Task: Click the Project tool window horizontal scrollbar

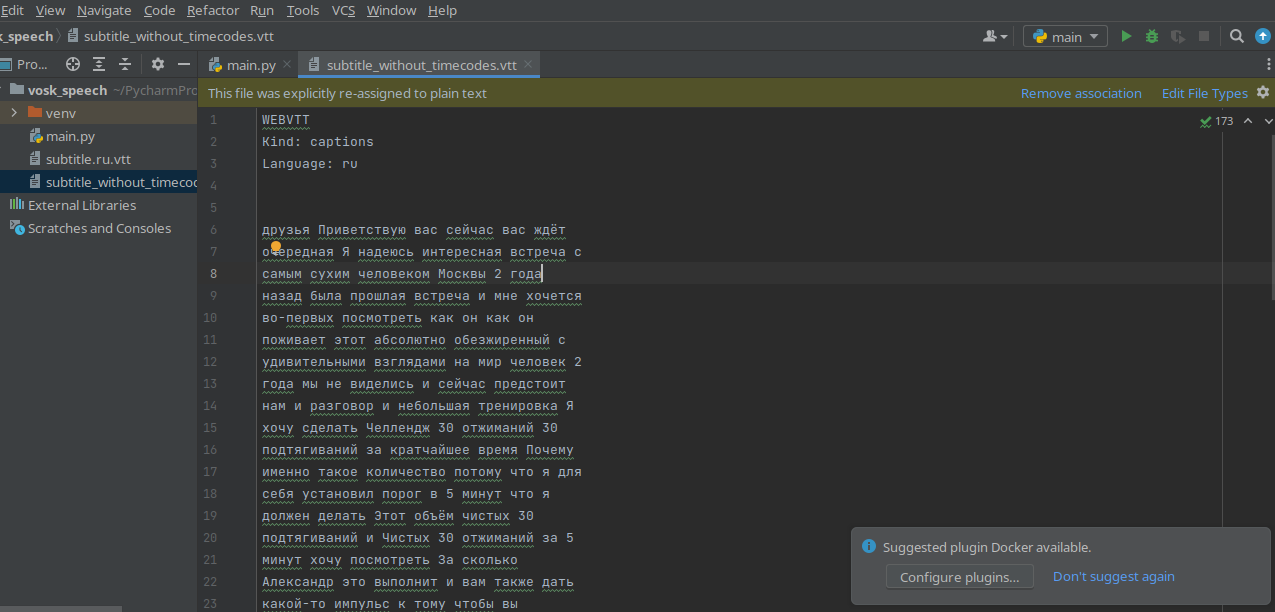Action: coord(60,608)
